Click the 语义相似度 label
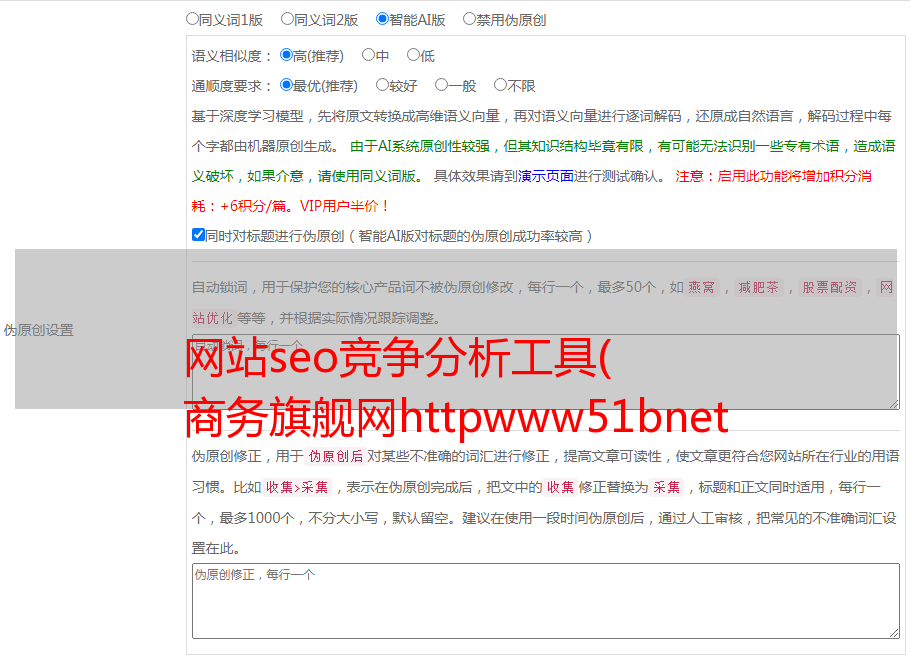Screen dimensions: 911x658 click(231, 56)
